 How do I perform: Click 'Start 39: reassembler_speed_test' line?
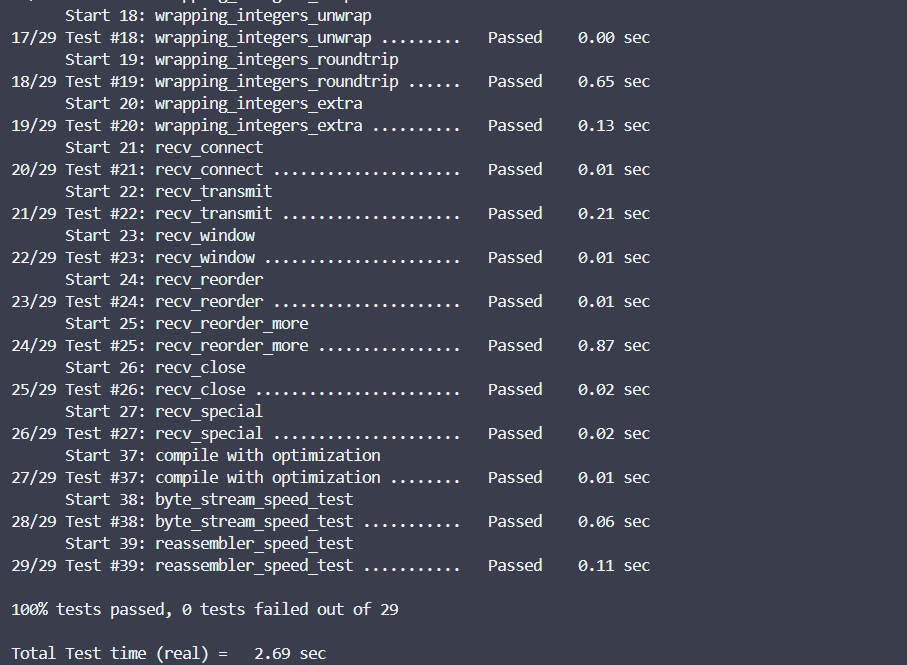(x=209, y=543)
